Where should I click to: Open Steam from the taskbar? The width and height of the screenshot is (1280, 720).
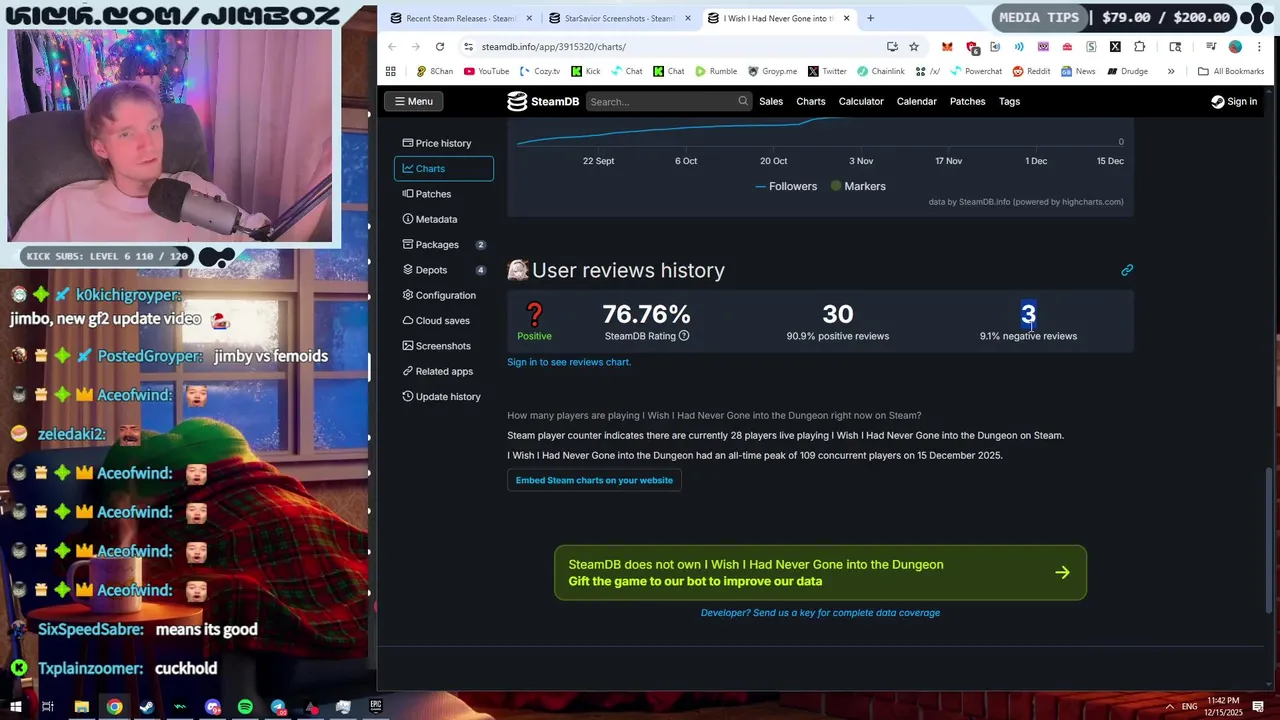click(147, 707)
